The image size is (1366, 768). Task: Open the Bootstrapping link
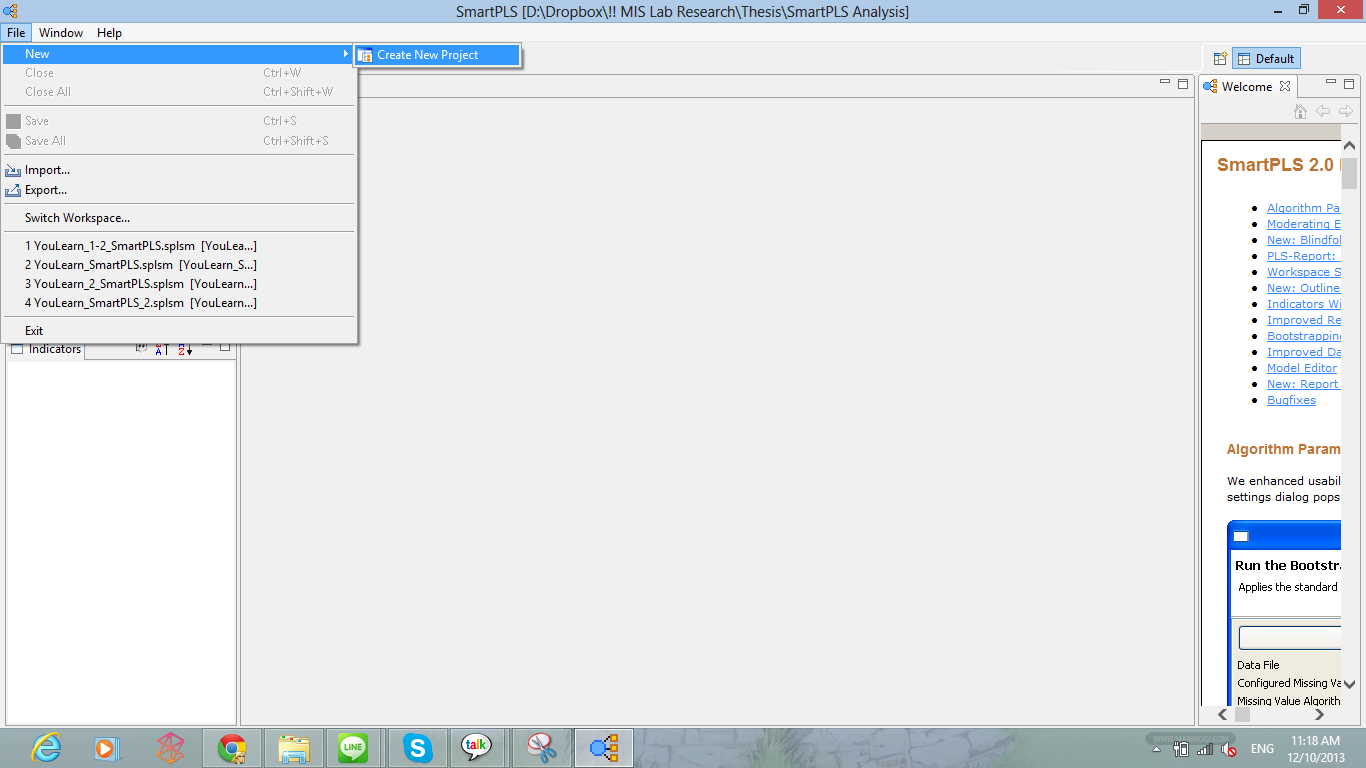(x=1303, y=336)
